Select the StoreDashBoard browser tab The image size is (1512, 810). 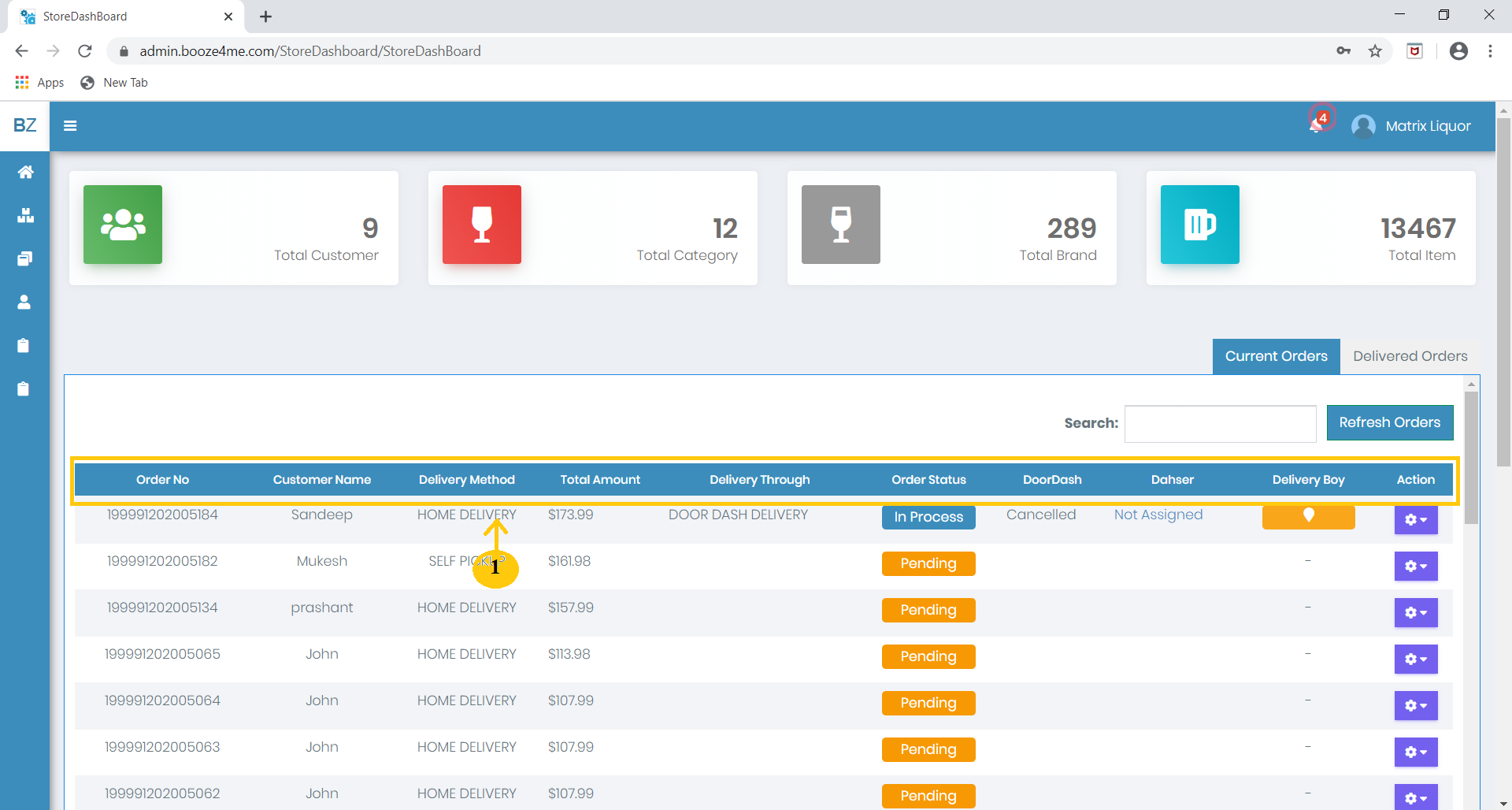[126, 17]
